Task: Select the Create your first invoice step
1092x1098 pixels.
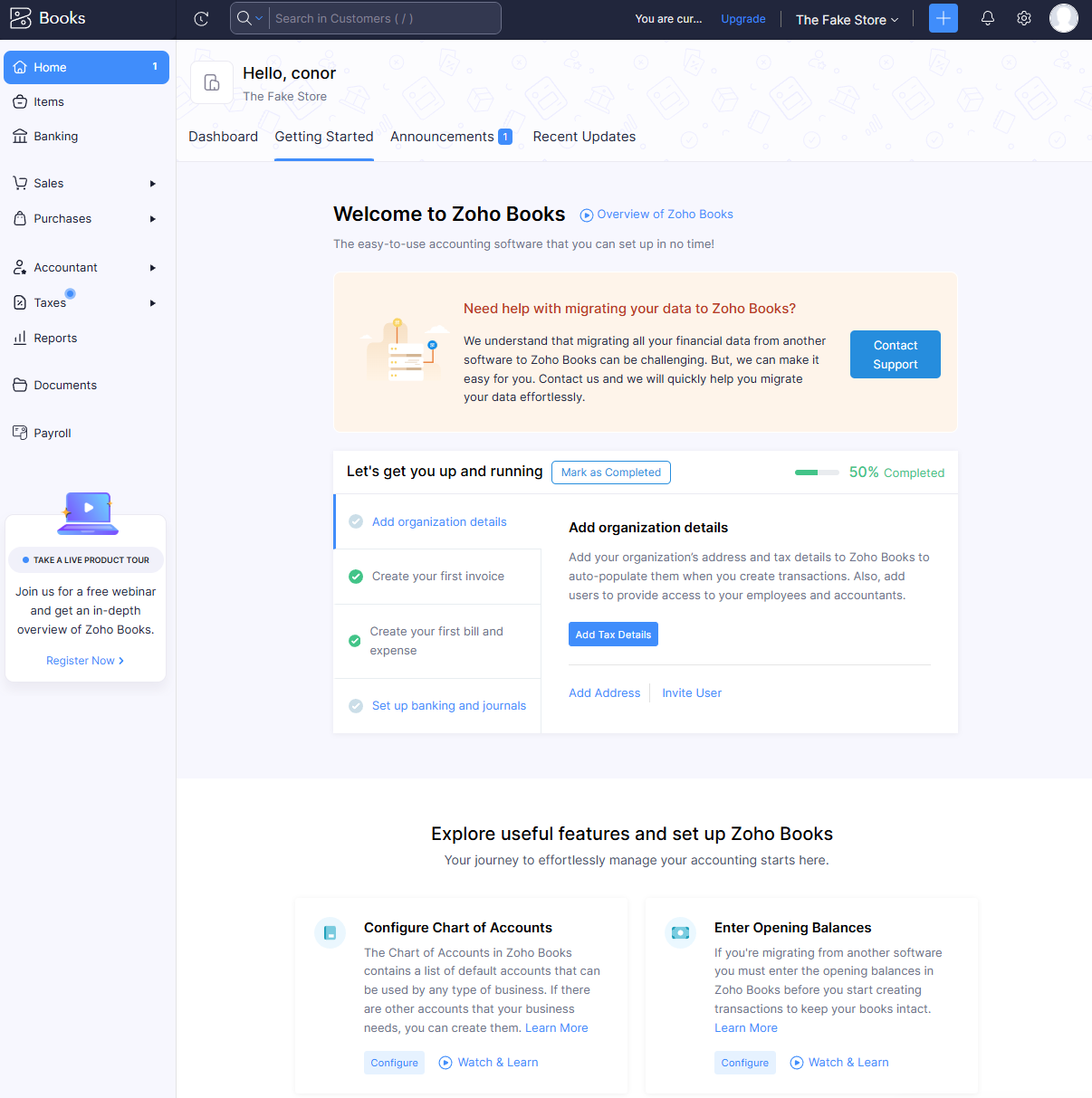Action: [437, 576]
